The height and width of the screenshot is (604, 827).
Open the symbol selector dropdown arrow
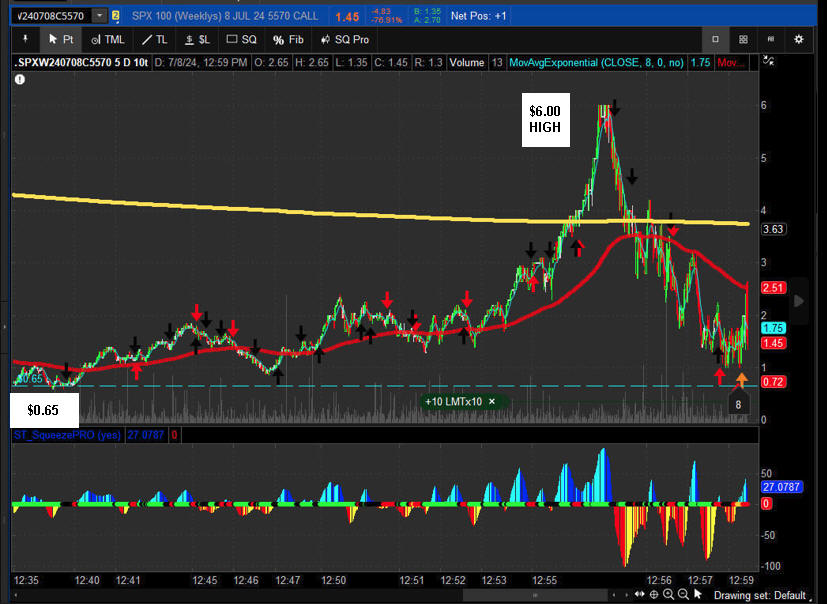(99, 16)
